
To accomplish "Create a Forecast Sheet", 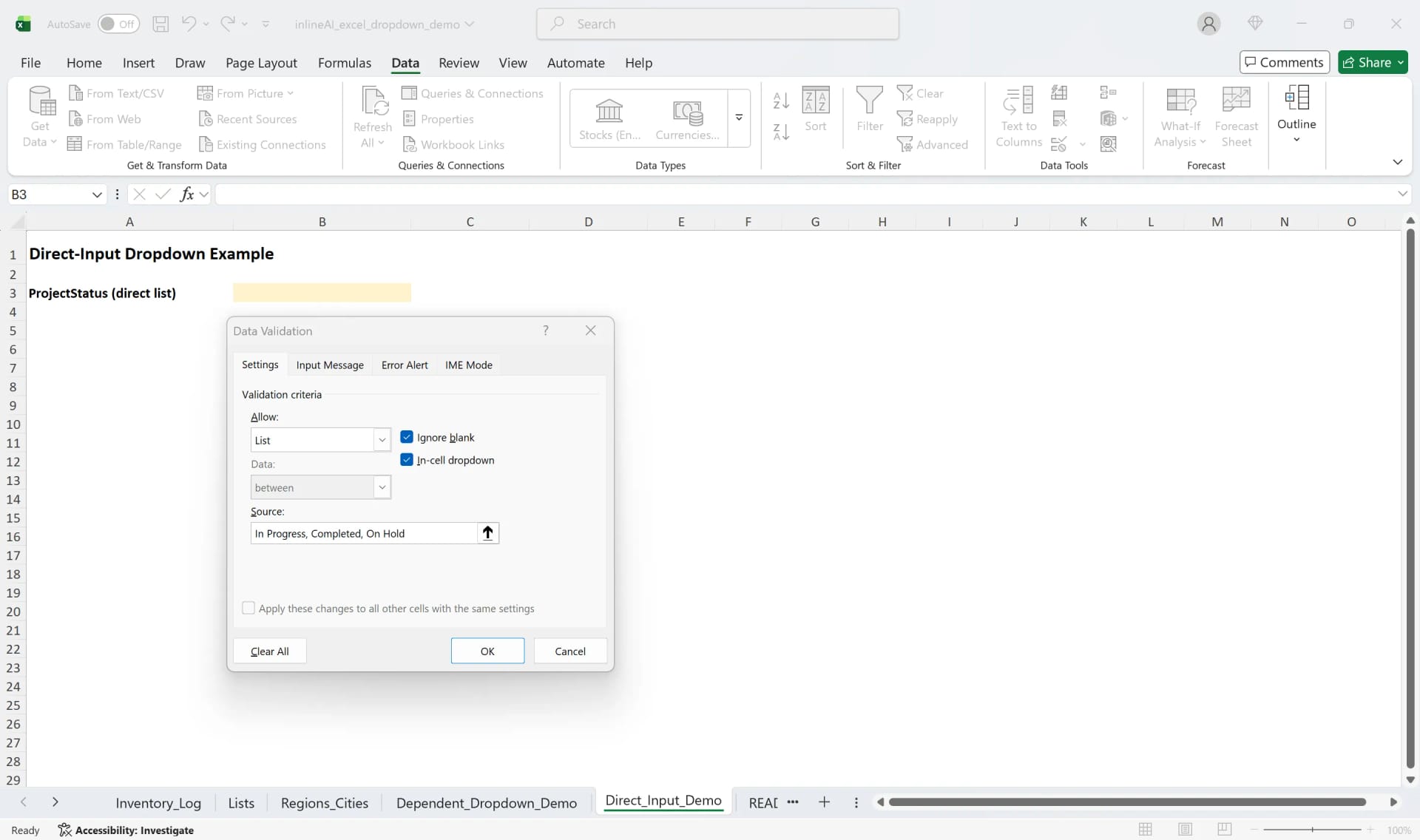I will [1236, 117].
